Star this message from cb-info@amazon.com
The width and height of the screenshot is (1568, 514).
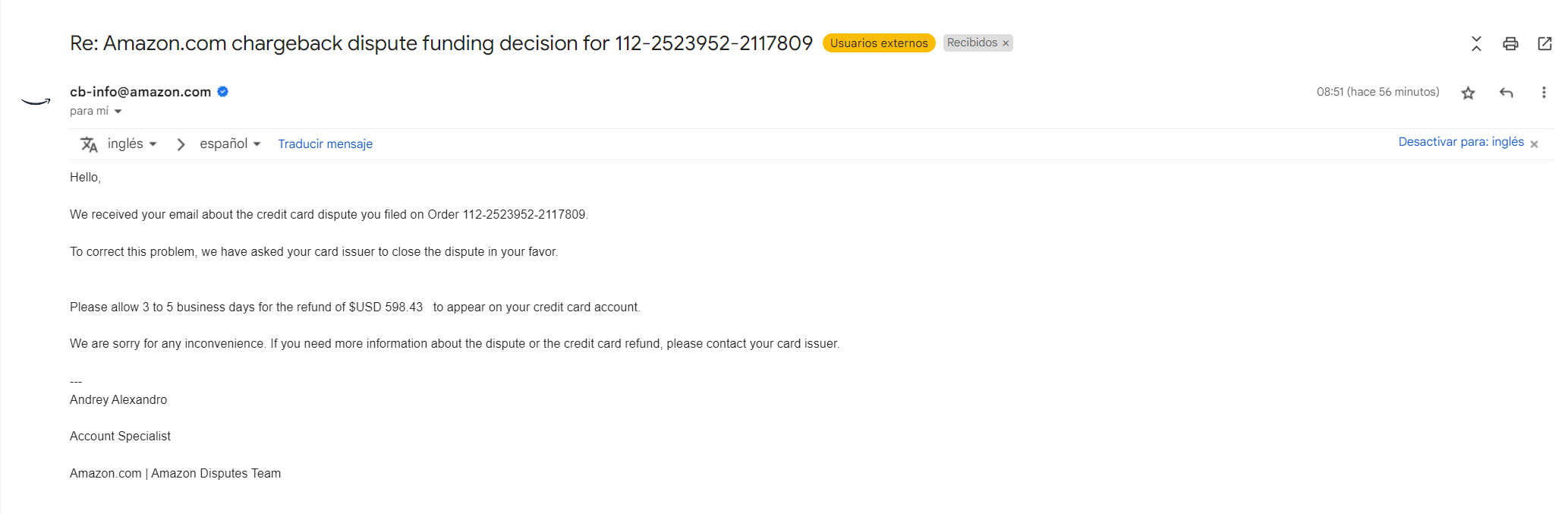point(1468,93)
